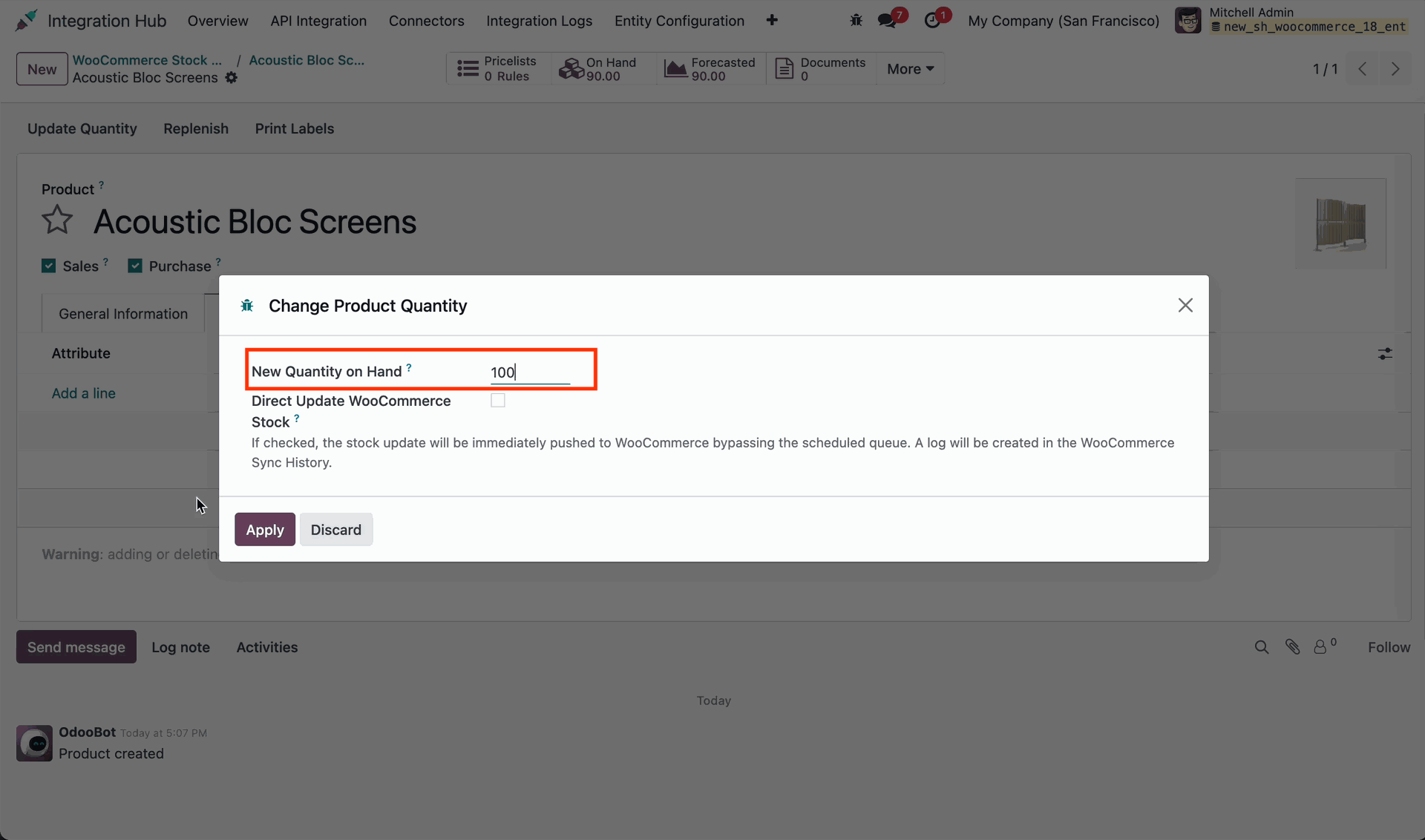Open WooCommerce Stock breadcrumb link
Viewport: 1425px width, 840px height.
coord(147,60)
